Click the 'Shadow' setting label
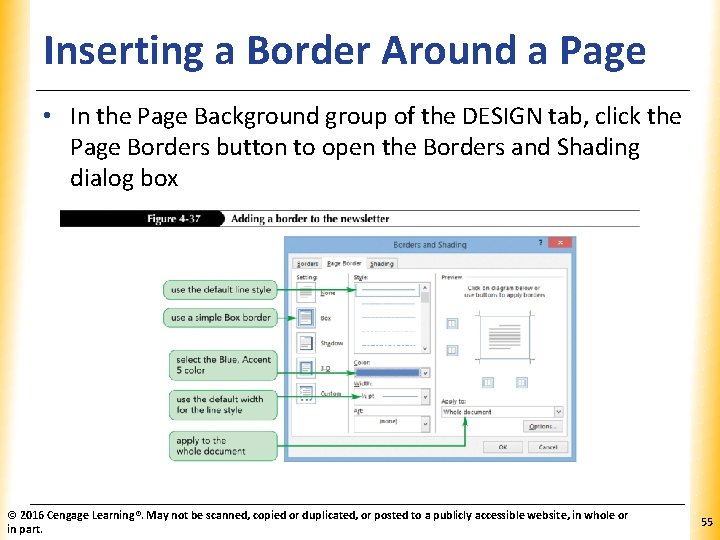Viewport: 720px width, 540px height. (x=332, y=343)
